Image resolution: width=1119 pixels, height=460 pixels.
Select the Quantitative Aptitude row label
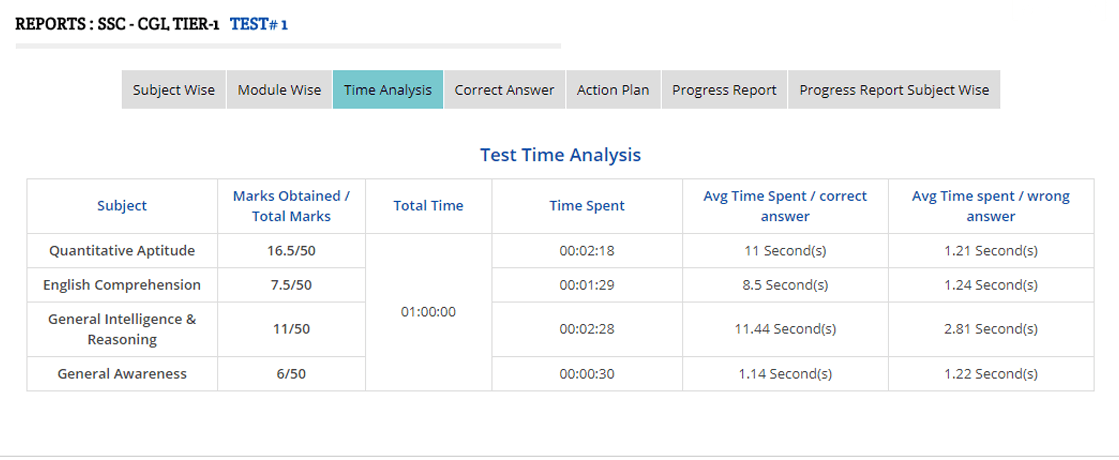pyautogui.click(x=122, y=251)
